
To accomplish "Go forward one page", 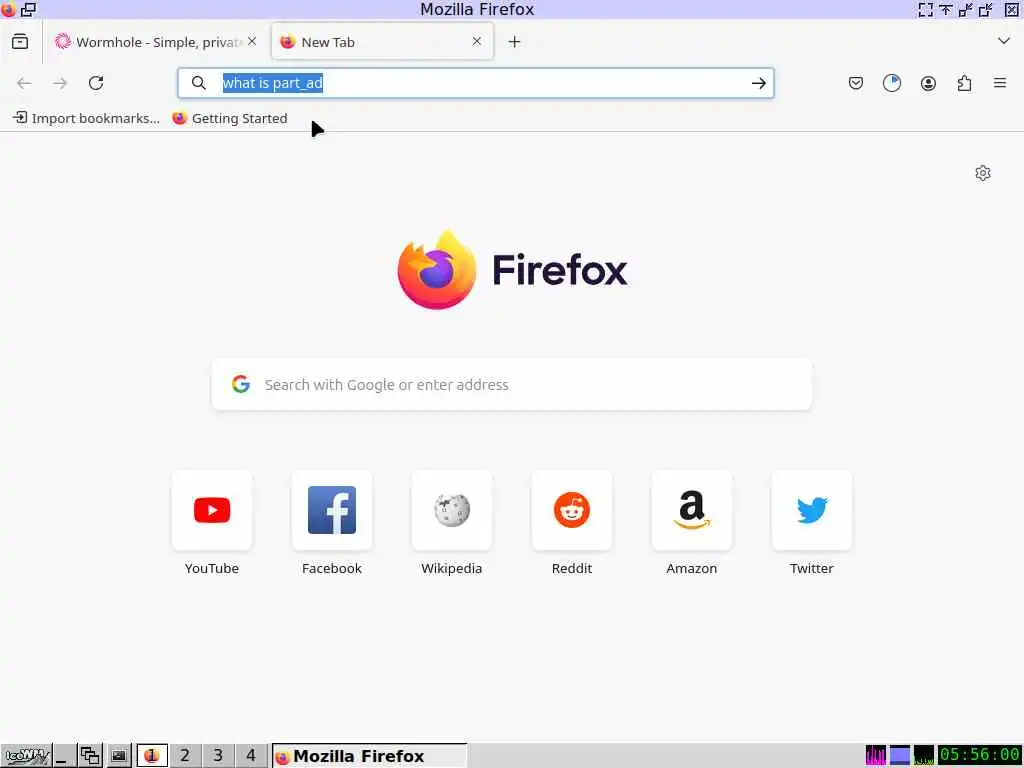I will (60, 83).
